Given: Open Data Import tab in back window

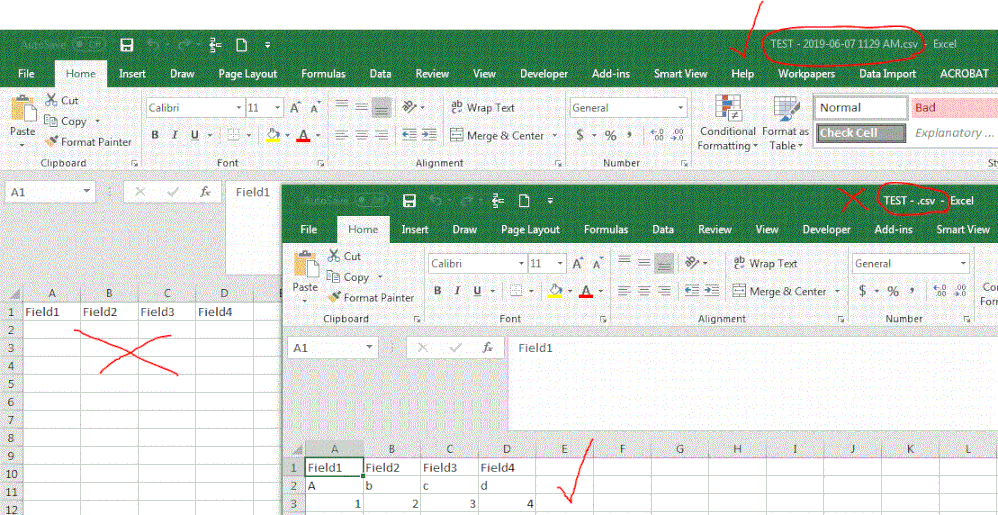Looking at the screenshot, I should click(887, 74).
